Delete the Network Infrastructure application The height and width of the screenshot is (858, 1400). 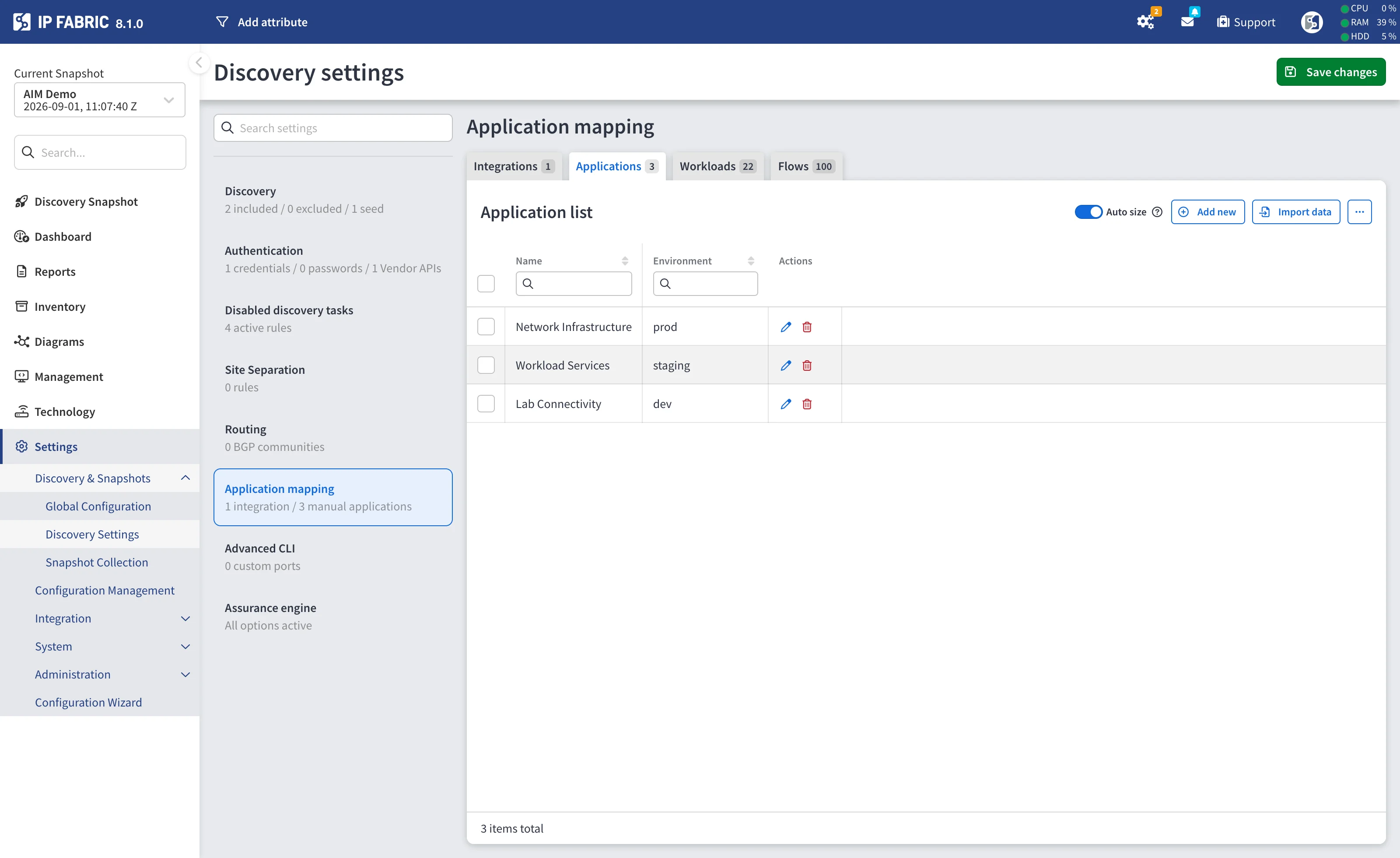click(x=807, y=327)
